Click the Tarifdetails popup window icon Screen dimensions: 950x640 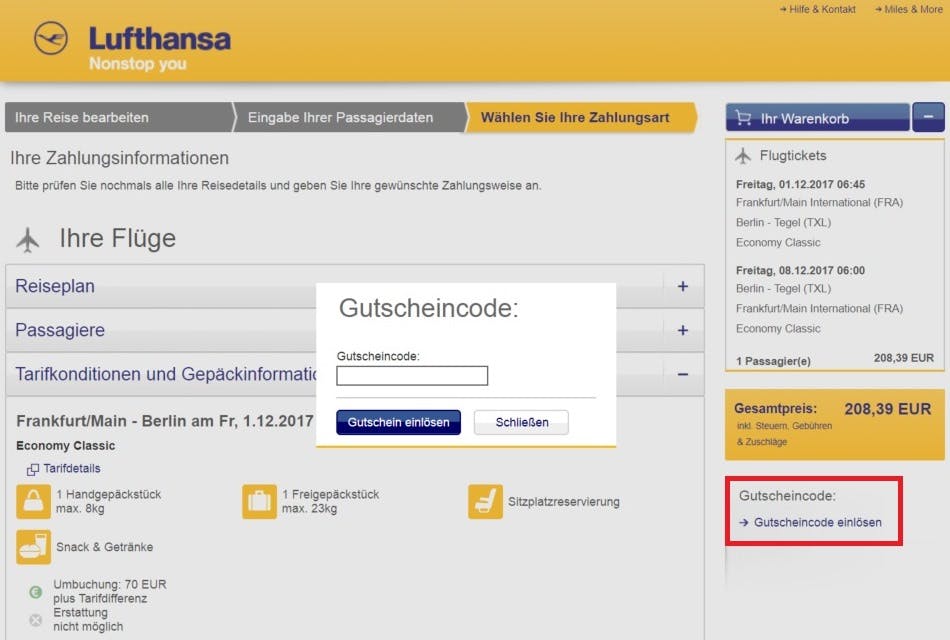tap(33, 470)
